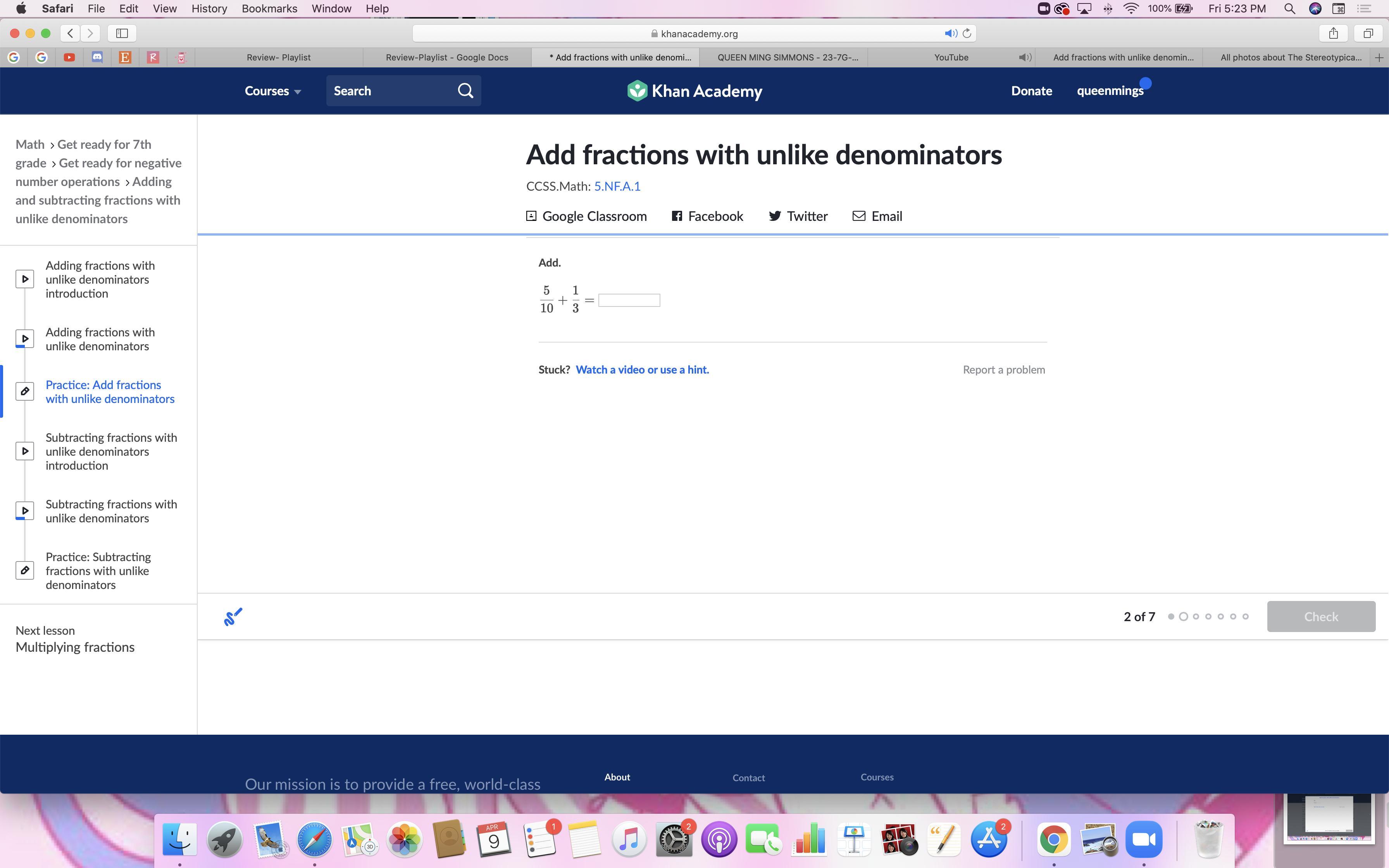Open Subtracting fractions with unlike denominators introduction video
Viewport: 1389px width, 868px height.
pos(111,451)
